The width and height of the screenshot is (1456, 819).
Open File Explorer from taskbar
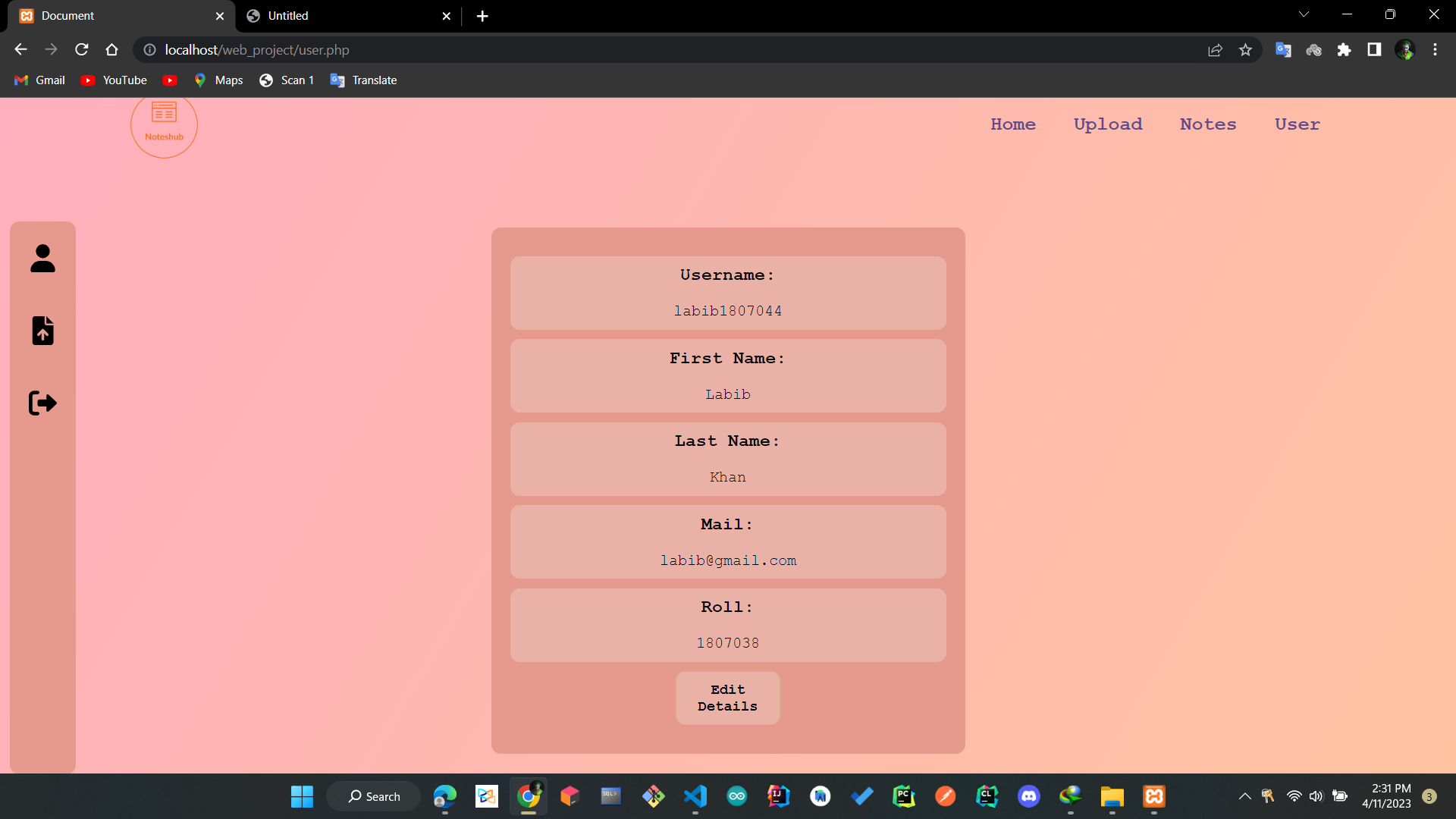pos(1112,796)
